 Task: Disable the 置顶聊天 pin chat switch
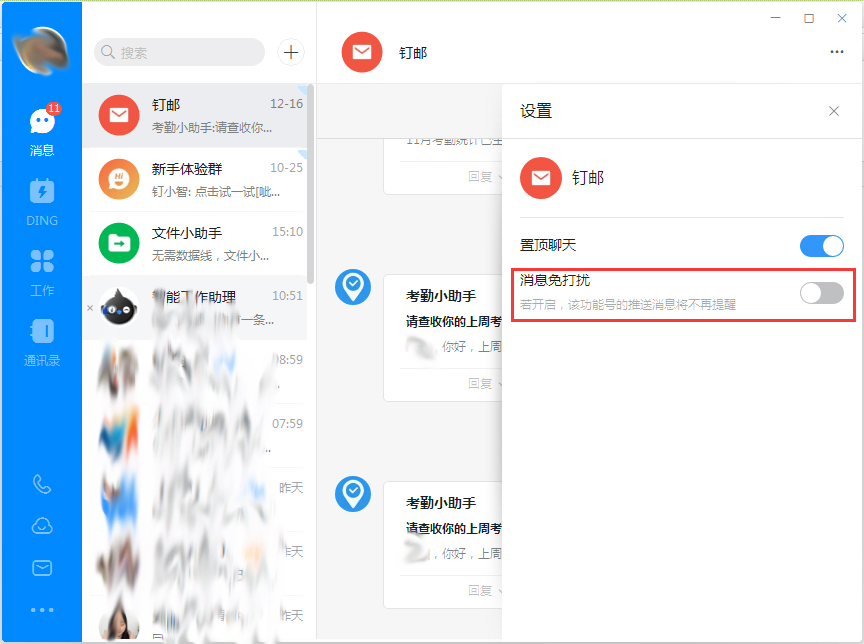pos(821,245)
